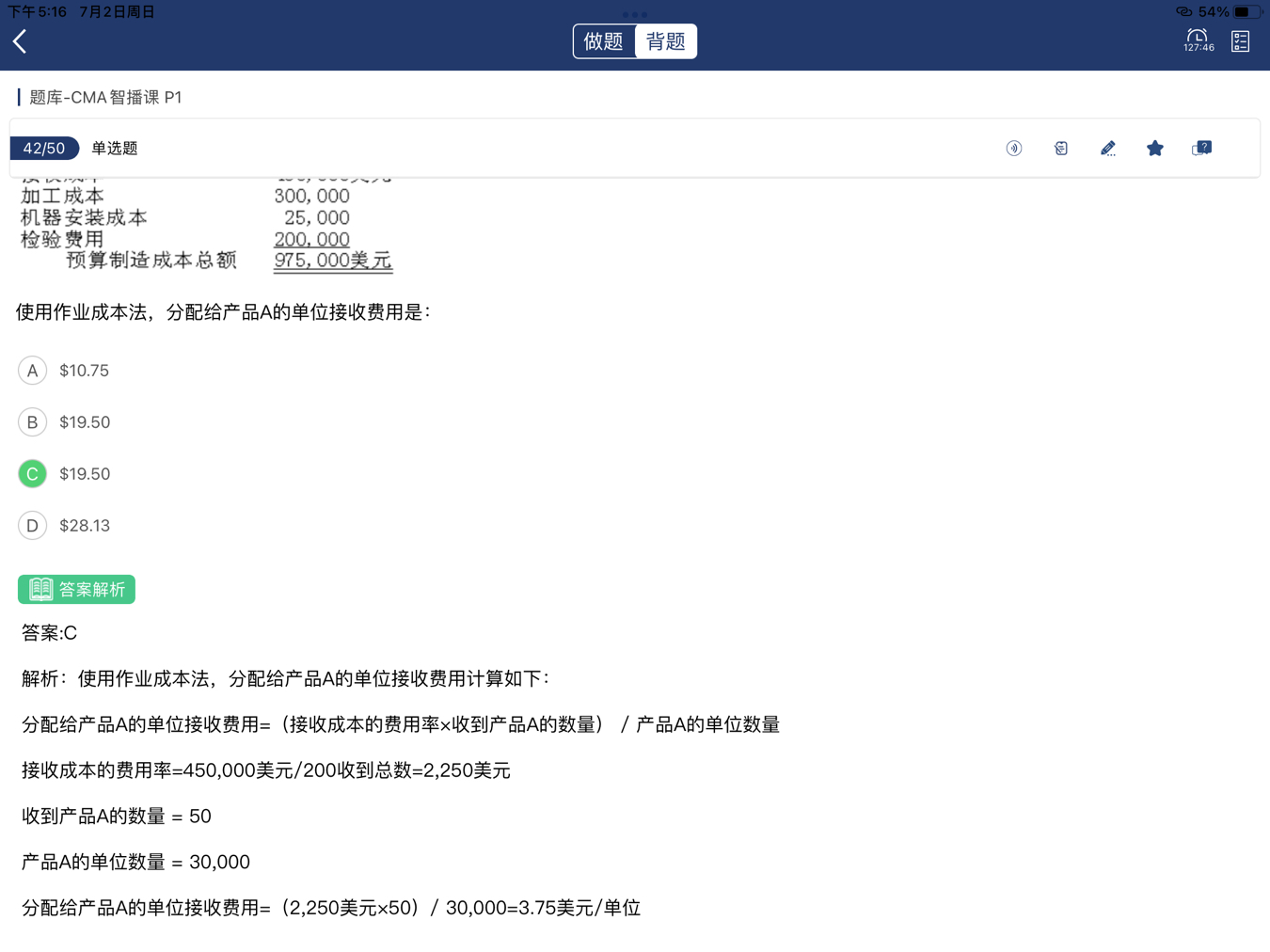The image size is (1270, 952).
Task: Tap the battery status indicator
Action: (x=1246, y=12)
